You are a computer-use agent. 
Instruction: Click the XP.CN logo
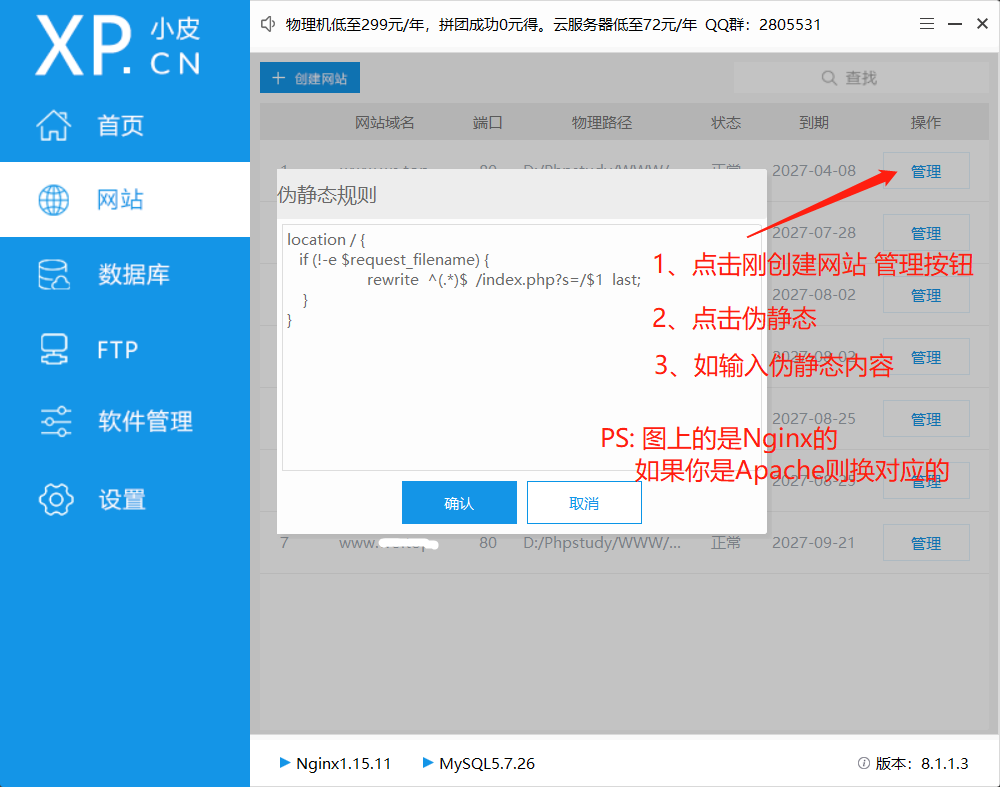118,45
